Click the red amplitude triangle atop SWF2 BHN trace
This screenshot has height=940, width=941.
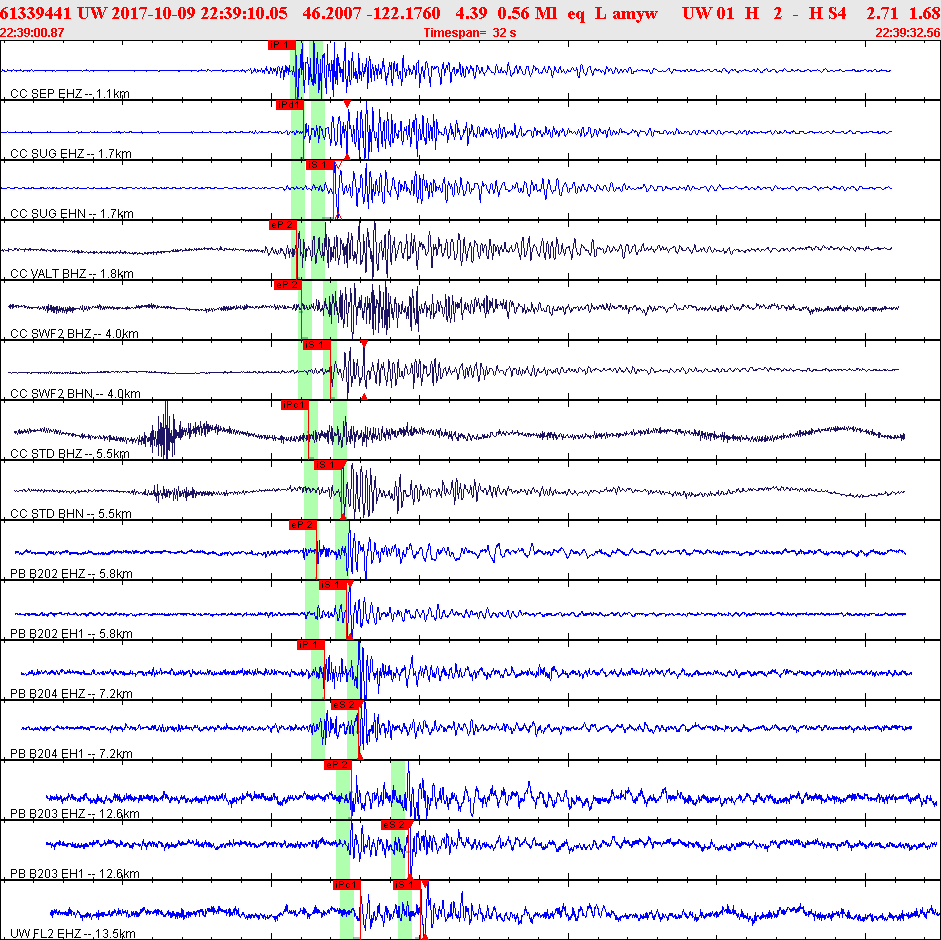364,344
